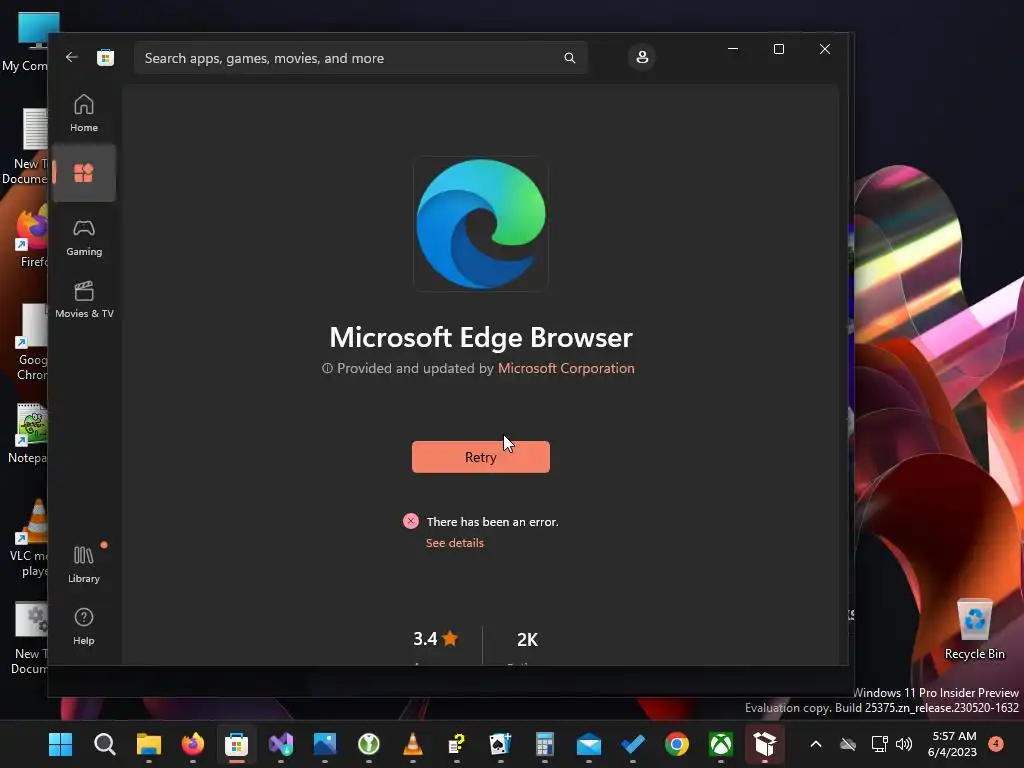Expand the hidden system tray icons chevron
Image resolution: width=1024 pixels, height=768 pixels.
click(816, 744)
